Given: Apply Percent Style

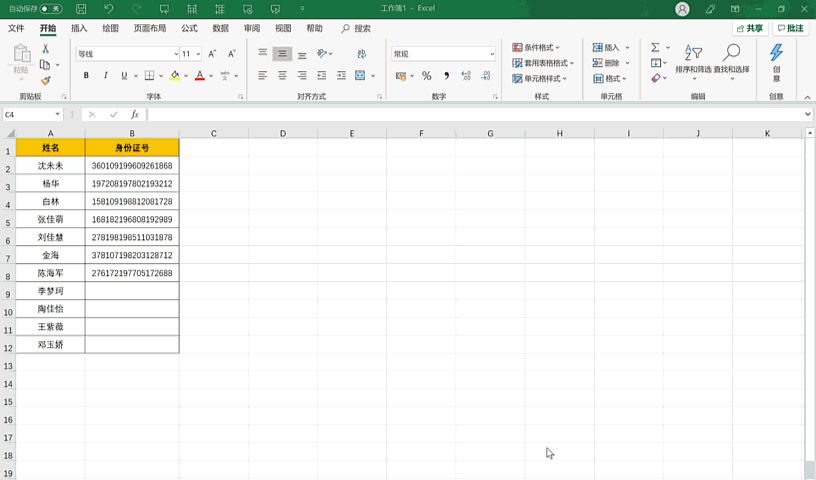Looking at the screenshot, I should [427, 76].
